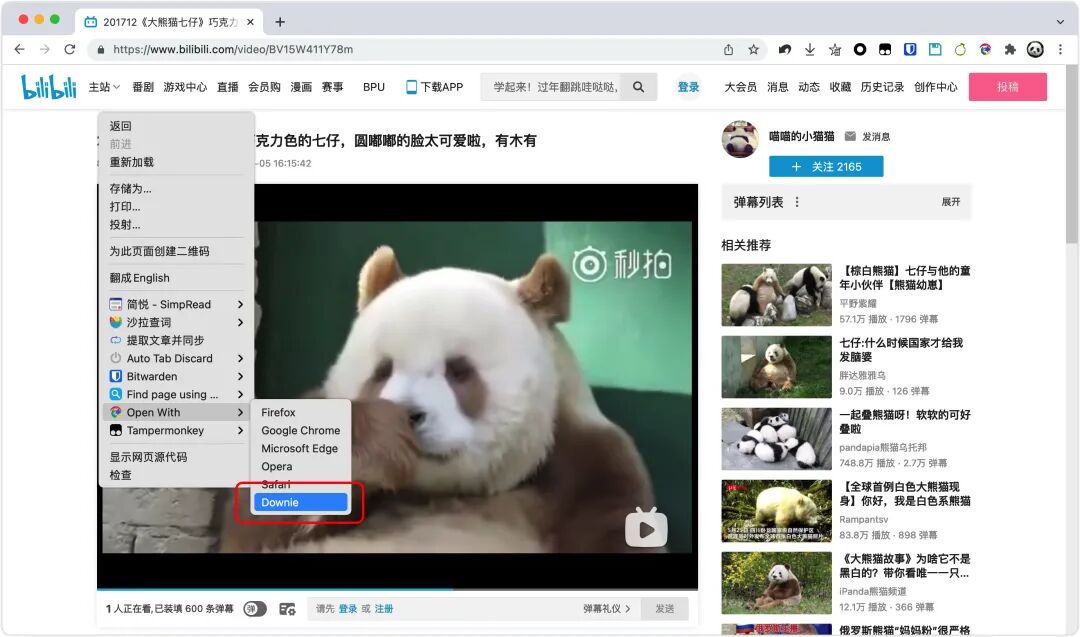This screenshot has height=637, width=1080.
Task: Expand Tampermonkey submenu
Action: (x=176, y=430)
